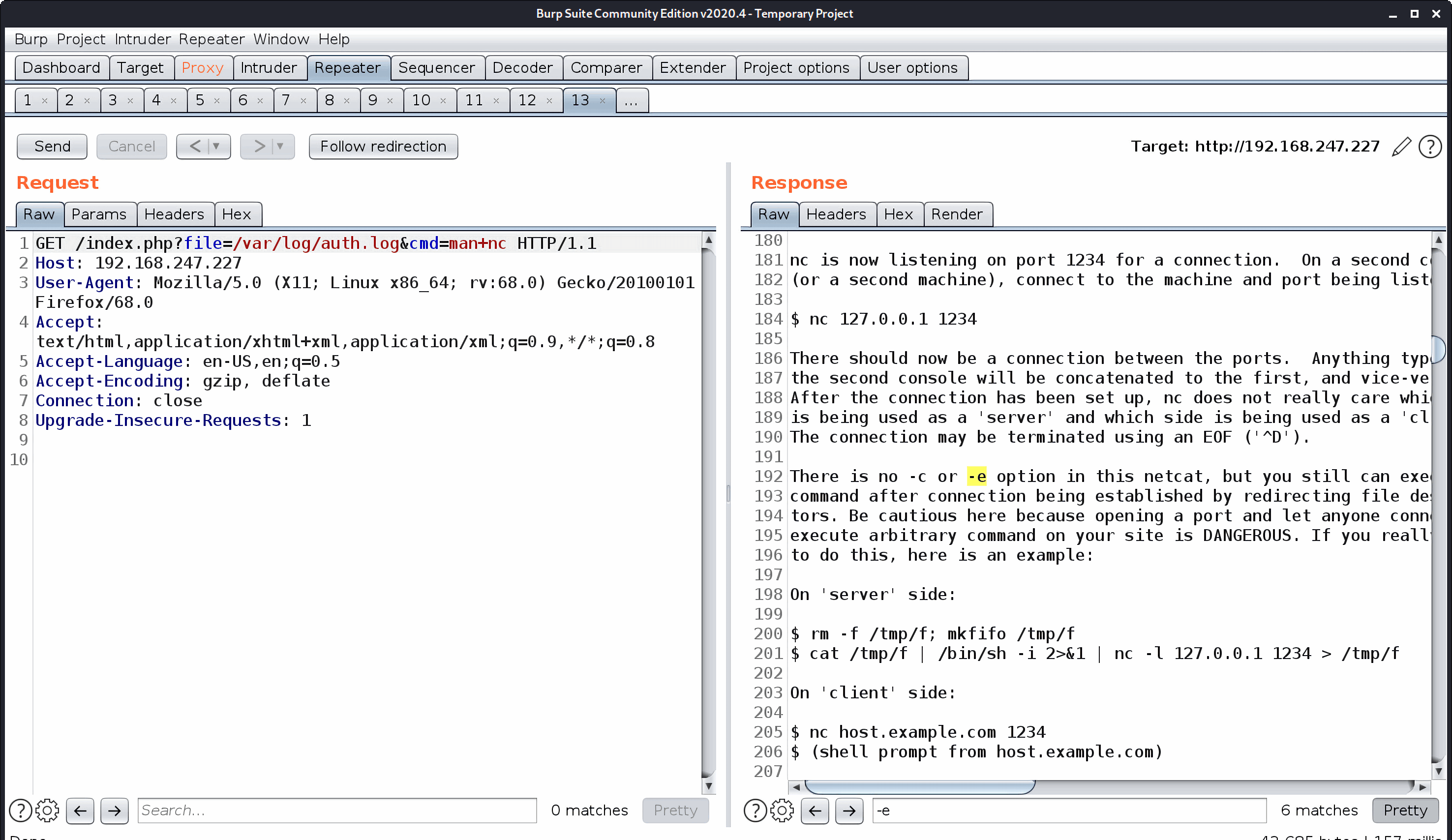Select Repeater tab 8

click(x=330, y=101)
